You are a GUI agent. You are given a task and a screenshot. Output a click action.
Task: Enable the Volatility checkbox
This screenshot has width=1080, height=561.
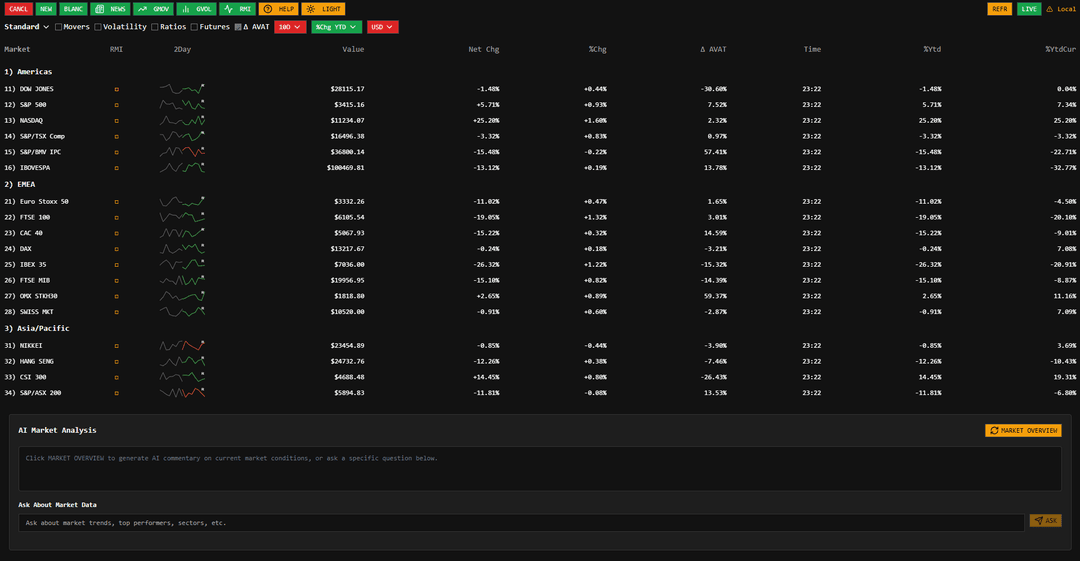click(98, 27)
